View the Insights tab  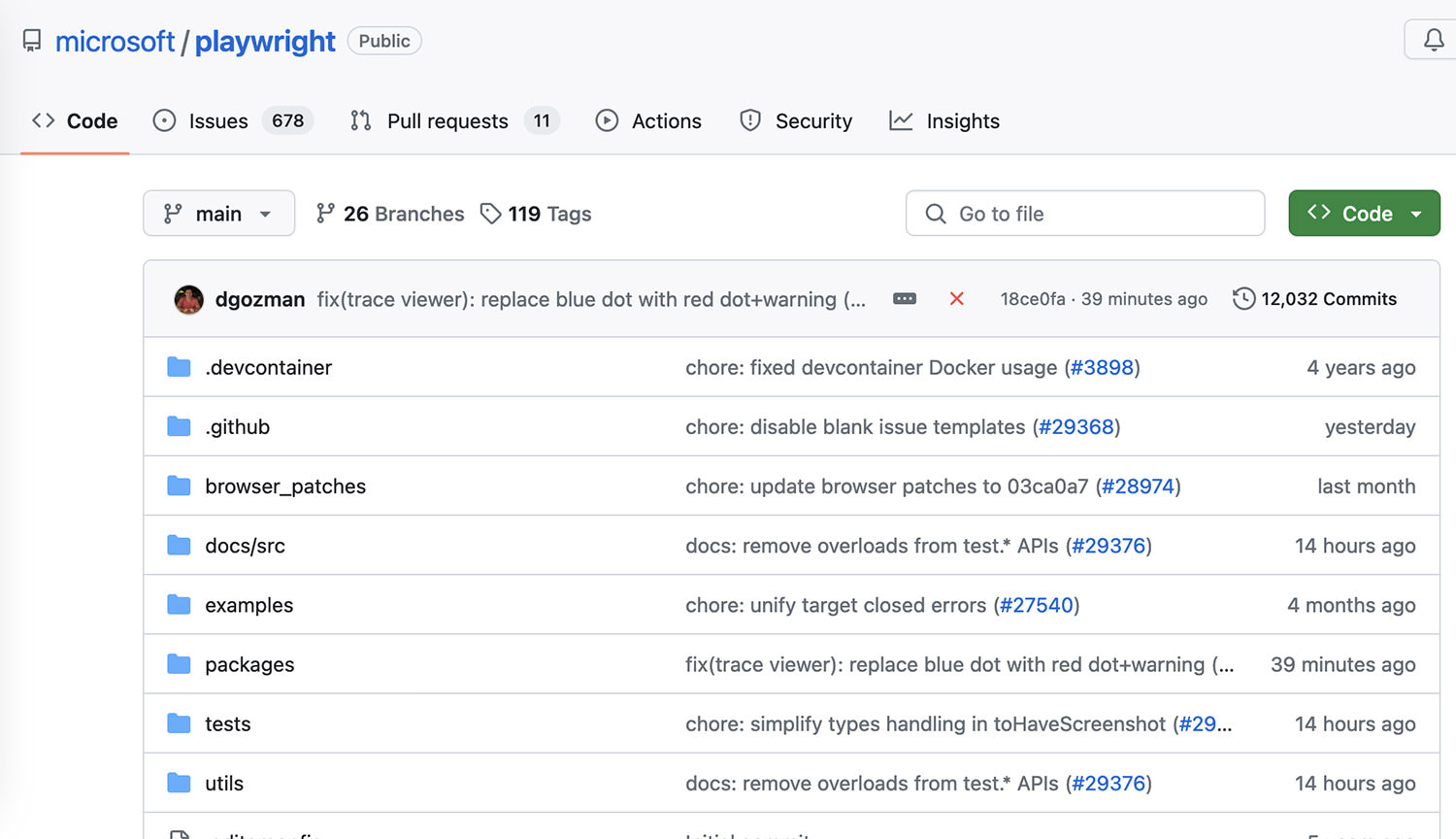944,121
